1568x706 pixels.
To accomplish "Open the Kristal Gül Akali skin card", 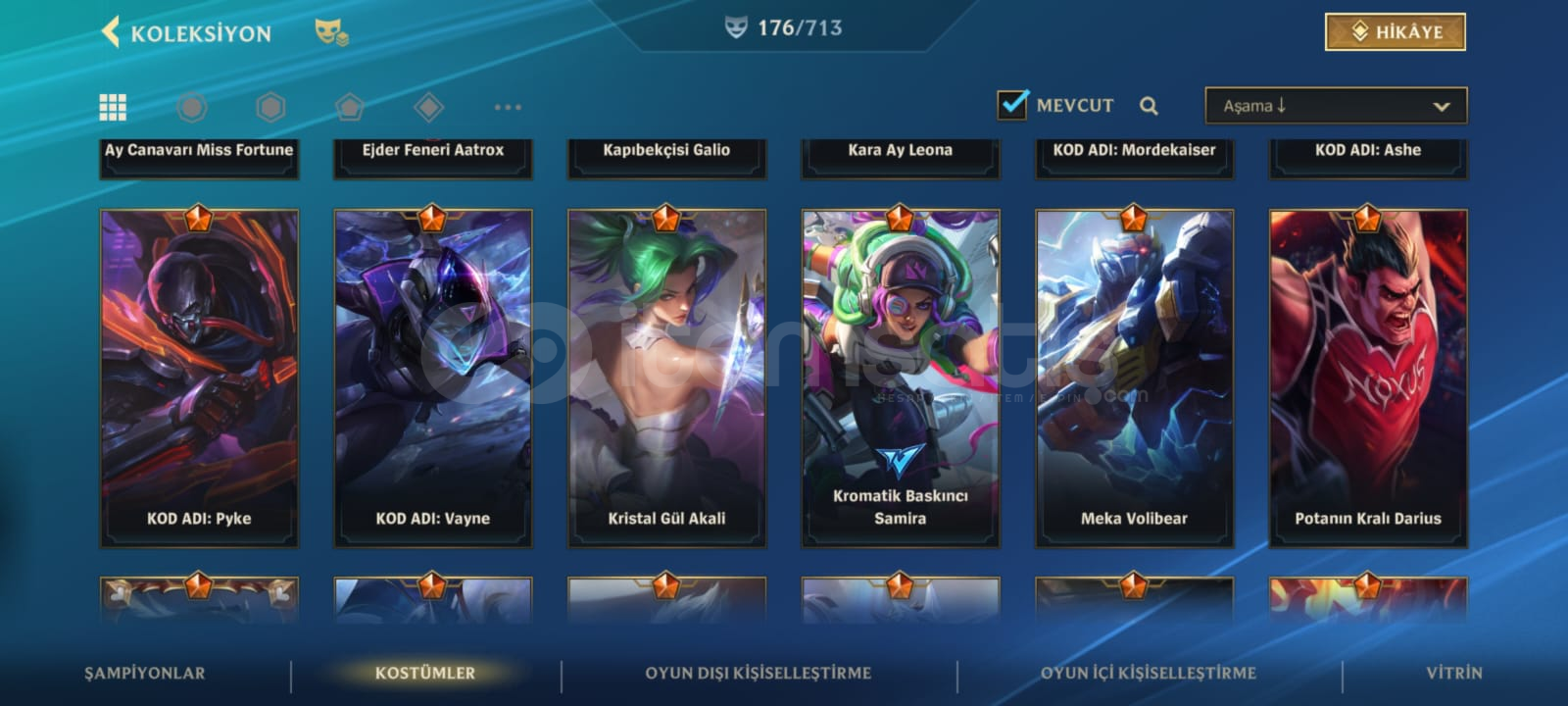I will [666, 378].
